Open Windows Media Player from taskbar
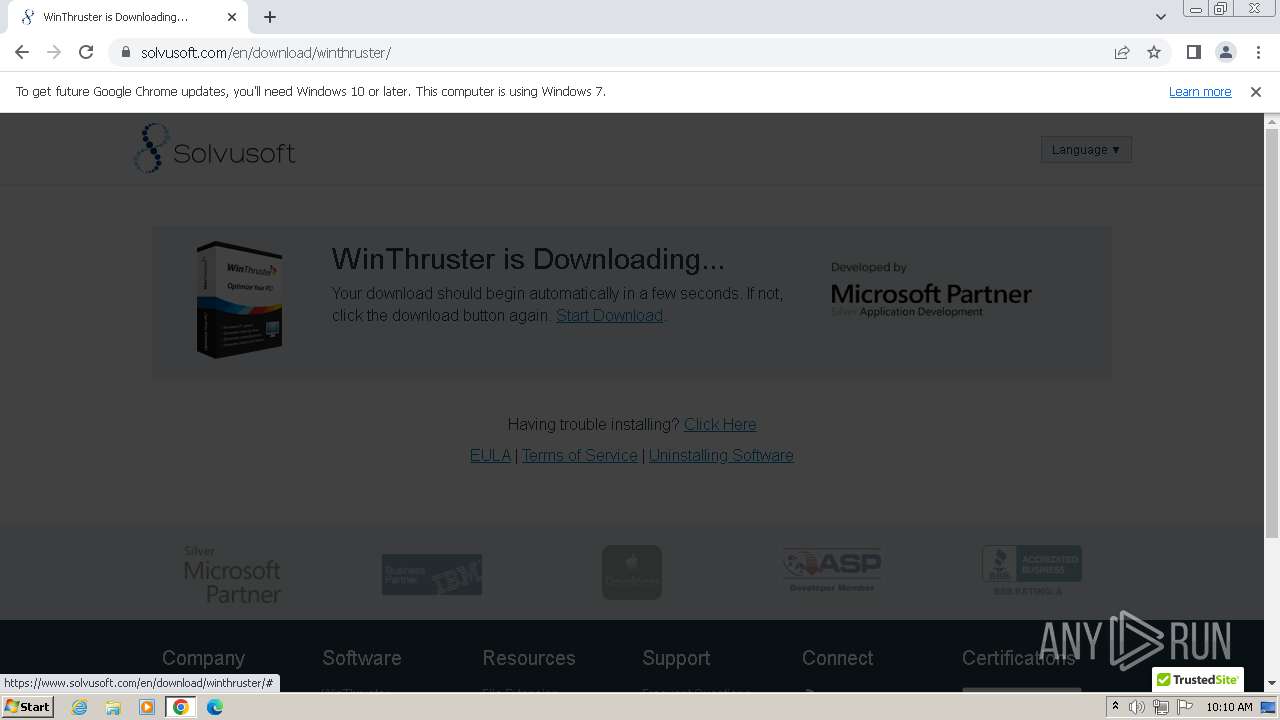The width and height of the screenshot is (1280, 720). (x=147, y=707)
